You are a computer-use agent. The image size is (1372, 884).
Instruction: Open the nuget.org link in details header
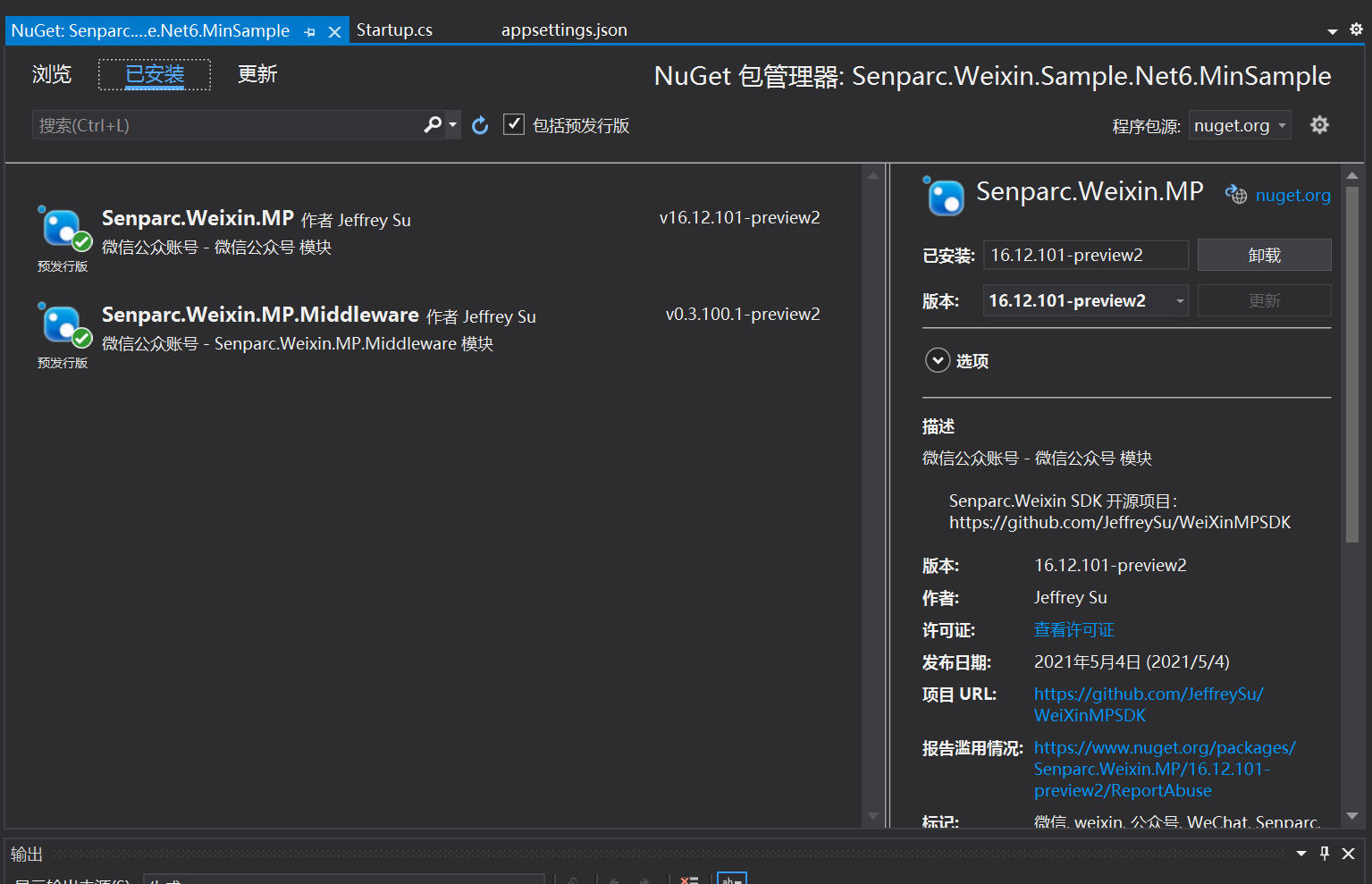(x=1292, y=195)
